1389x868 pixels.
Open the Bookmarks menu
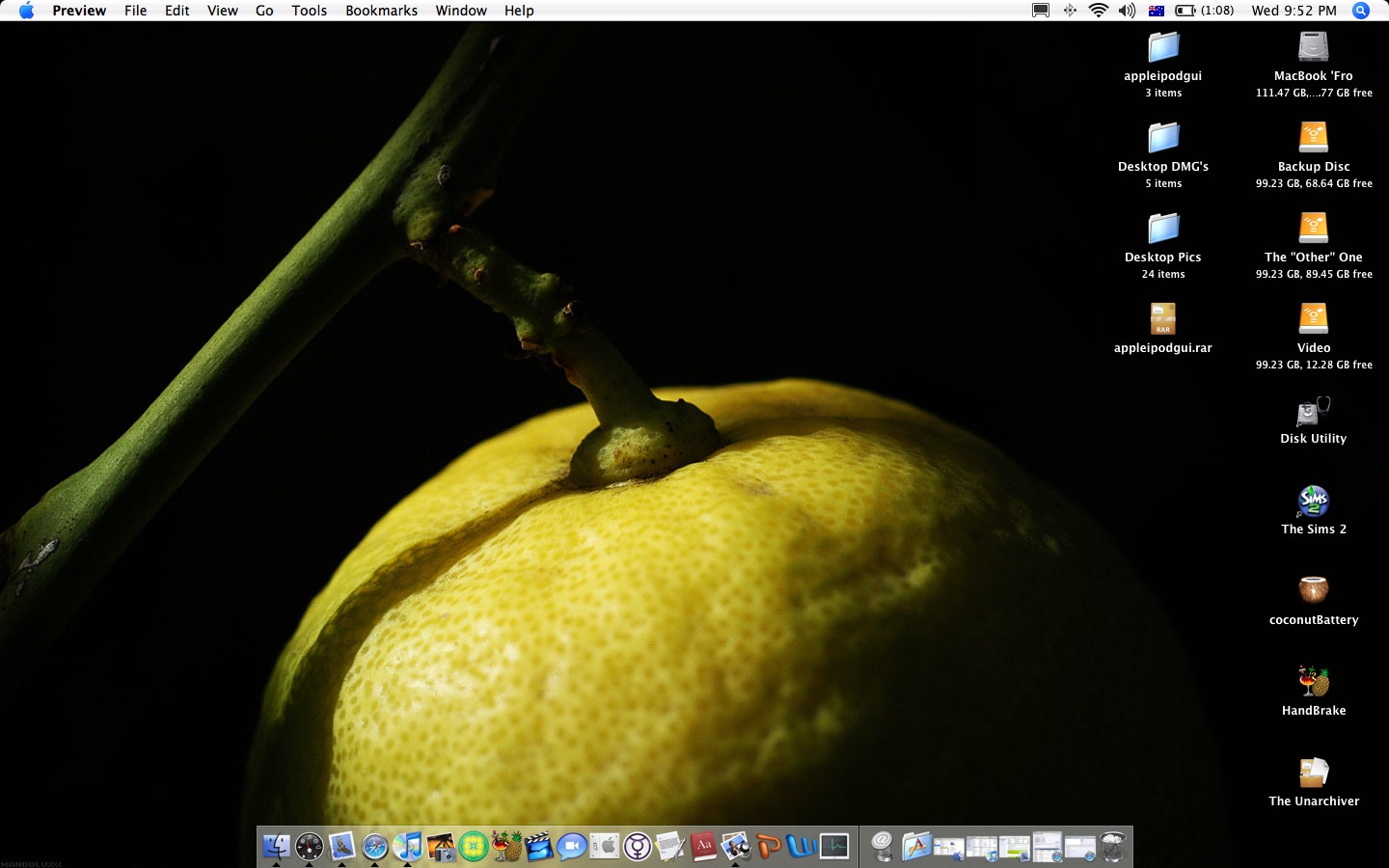tap(382, 11)
